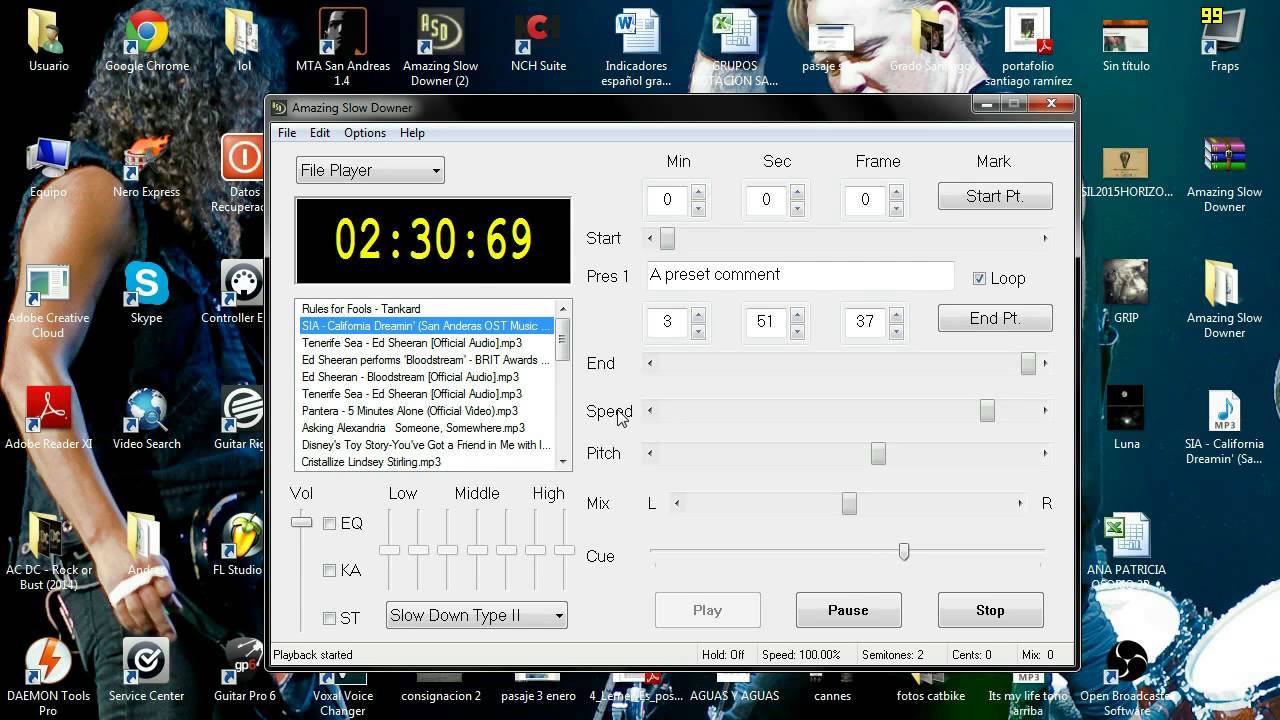Image resolution: width=1280 pixels, height=720 pixels.
Task: Select Rules for Fools - Tankard track
Action: click(x=426, y=309)
